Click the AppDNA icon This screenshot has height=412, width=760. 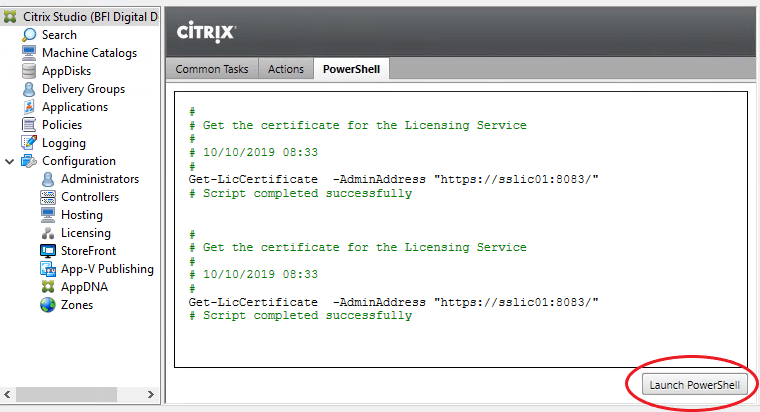(48, 287)
